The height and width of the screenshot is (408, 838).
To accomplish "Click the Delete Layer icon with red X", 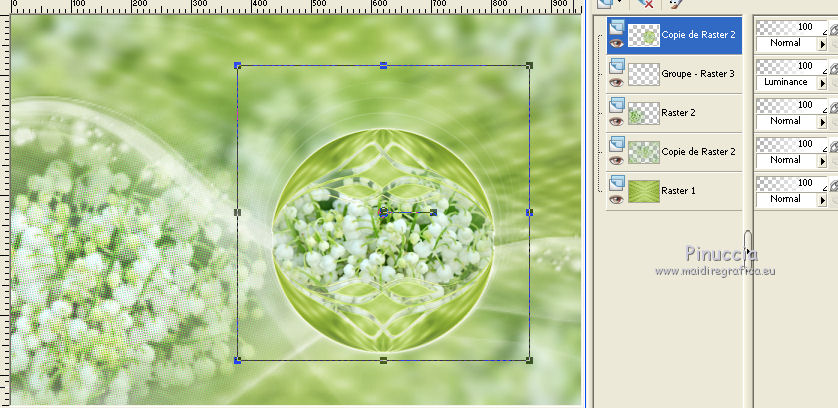I will coord(646,3).
